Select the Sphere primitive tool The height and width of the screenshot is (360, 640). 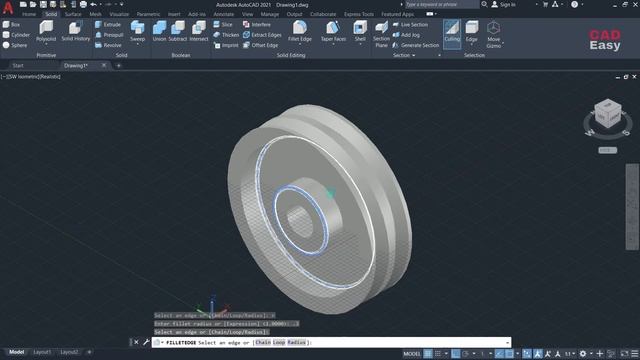tap(15, 45)
